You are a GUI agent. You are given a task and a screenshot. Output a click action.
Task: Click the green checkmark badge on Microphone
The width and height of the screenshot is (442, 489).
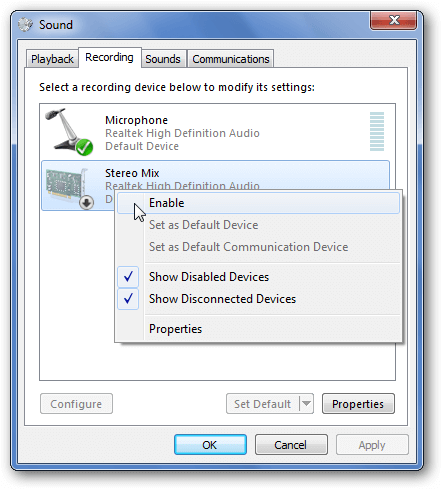[x=84, y=147]
